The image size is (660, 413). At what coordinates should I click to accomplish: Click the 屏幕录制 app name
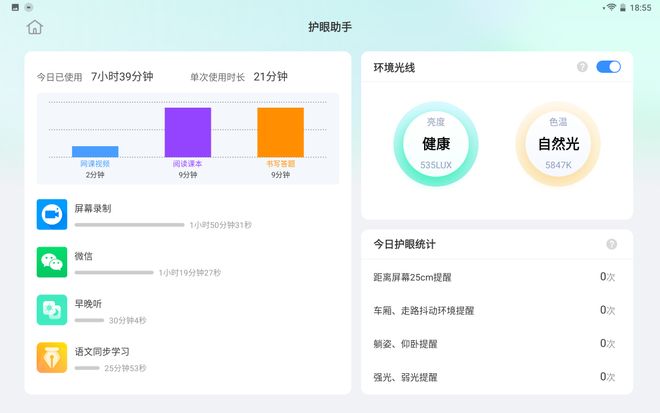[93, 208]
